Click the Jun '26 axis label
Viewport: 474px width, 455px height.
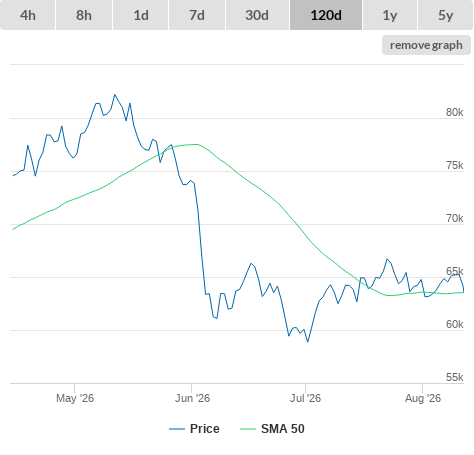(x=192, y=398)
